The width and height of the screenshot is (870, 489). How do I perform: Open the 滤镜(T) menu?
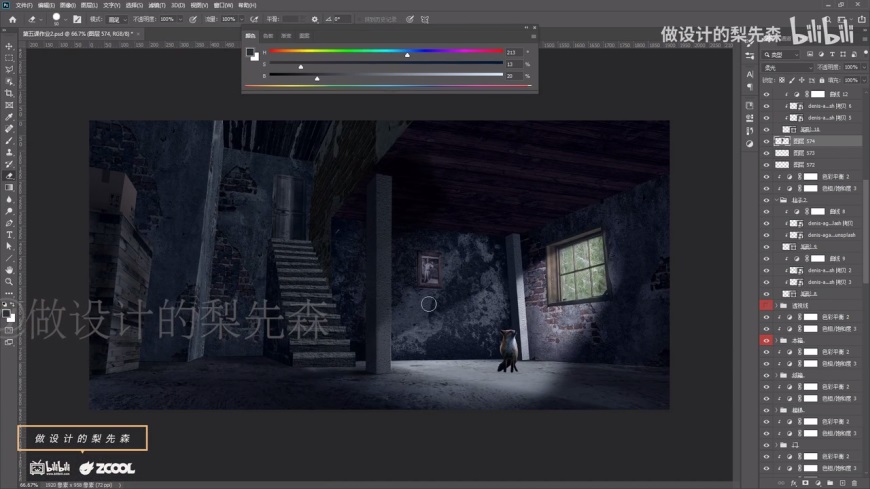coord(157,5)
